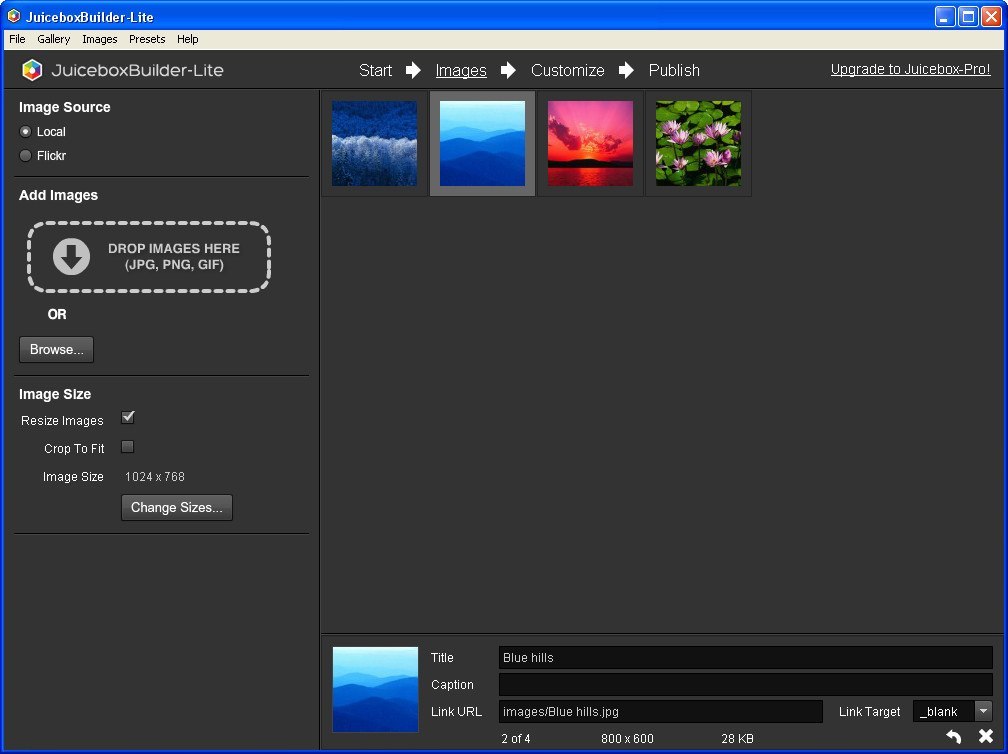
Task: Click the JuiceboxBuilder hexagon logo
Action: [31, 70]
